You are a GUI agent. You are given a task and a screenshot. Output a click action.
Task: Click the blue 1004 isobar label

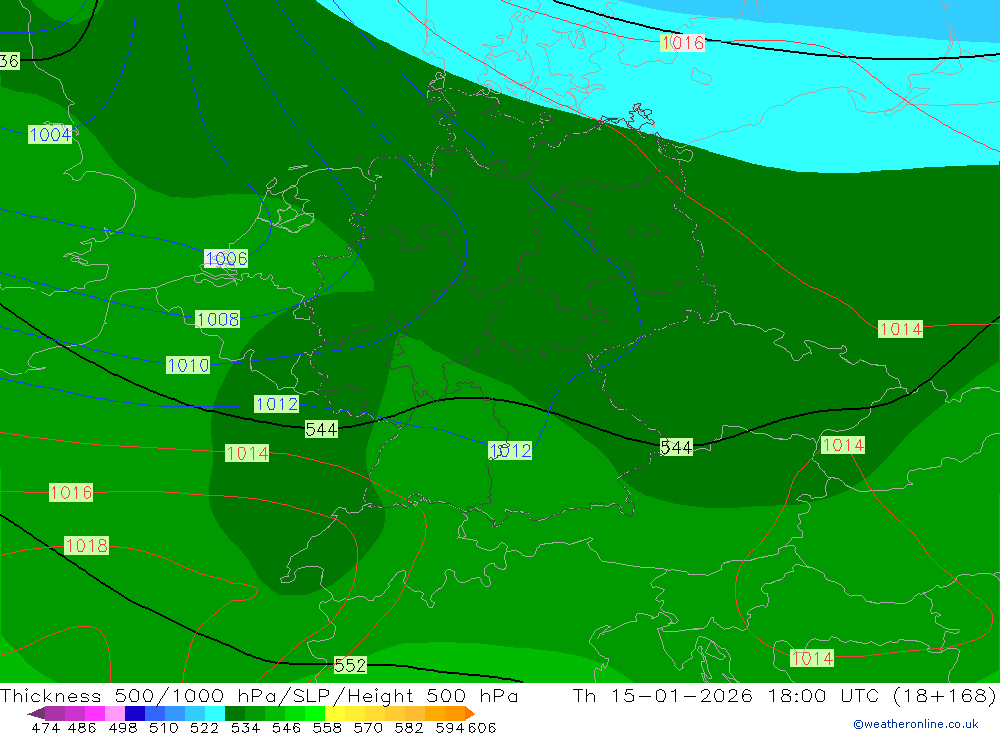pos(50,135)
